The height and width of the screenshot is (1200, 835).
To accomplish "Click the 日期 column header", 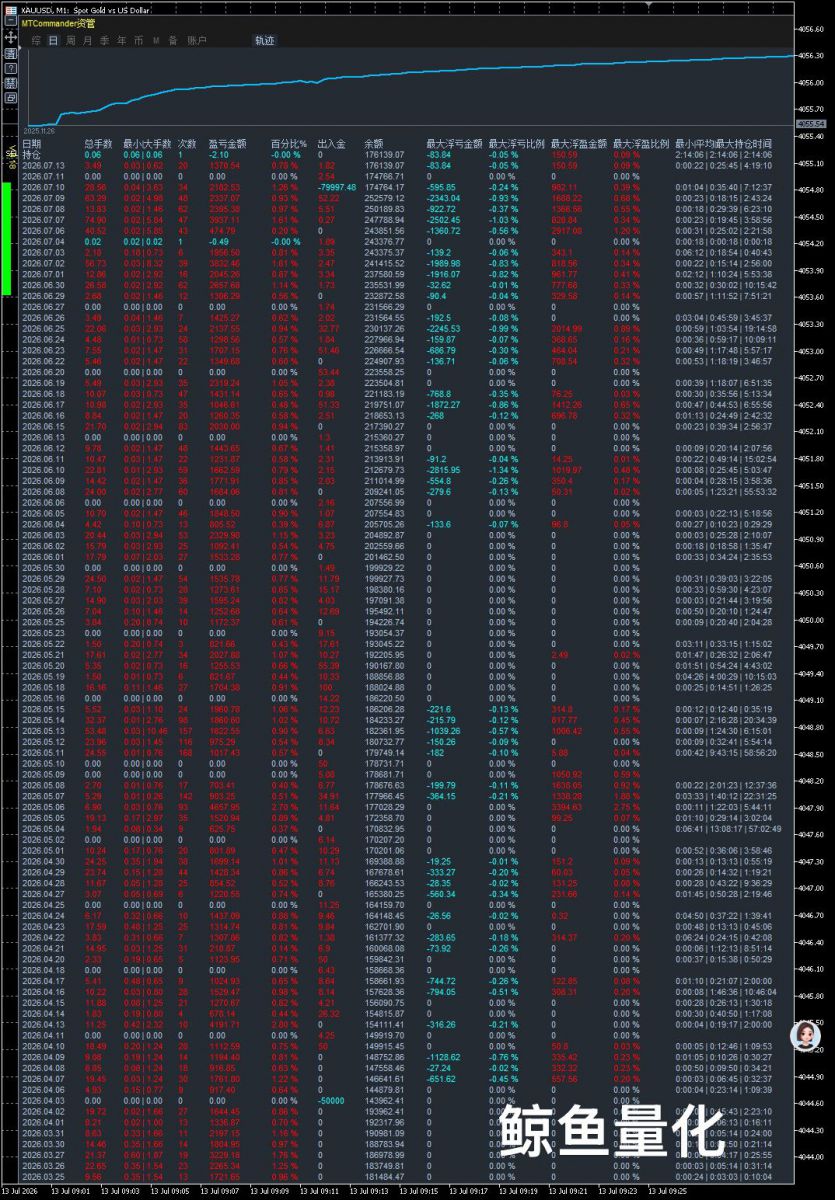I will coord(32,144).
